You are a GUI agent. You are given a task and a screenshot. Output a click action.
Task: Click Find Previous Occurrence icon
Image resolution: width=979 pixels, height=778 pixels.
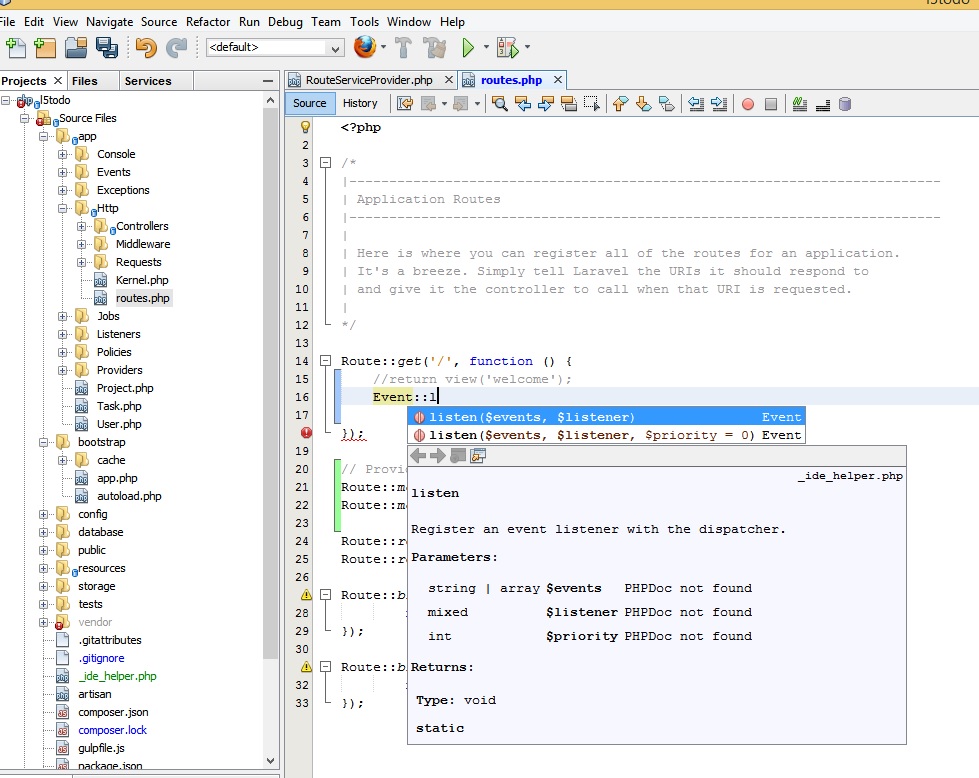point(523,104)
